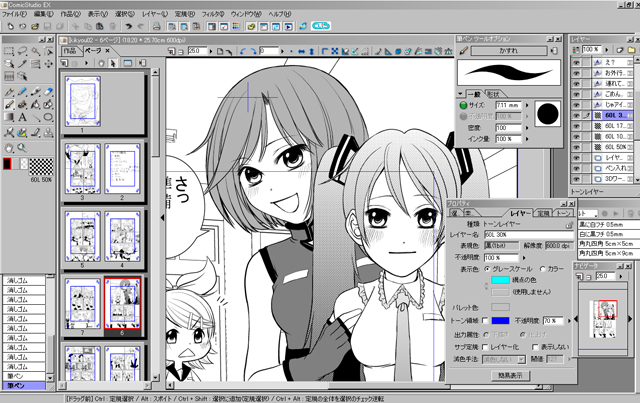Select the rectangular marquee tool
Viewport: 640px width, 403px height.
[9, 51]
